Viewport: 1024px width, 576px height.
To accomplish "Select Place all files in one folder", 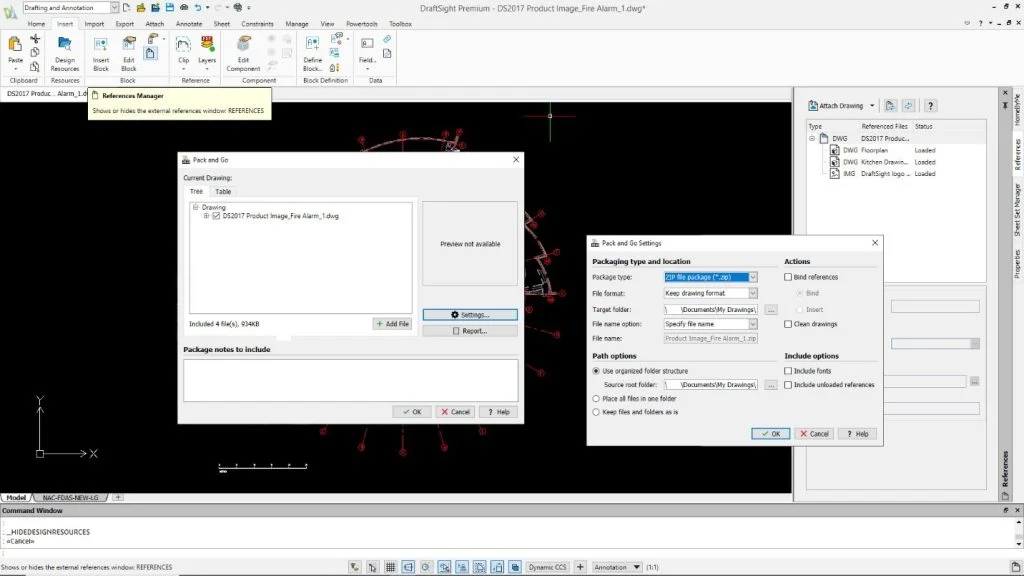I will tap(597, 398).
